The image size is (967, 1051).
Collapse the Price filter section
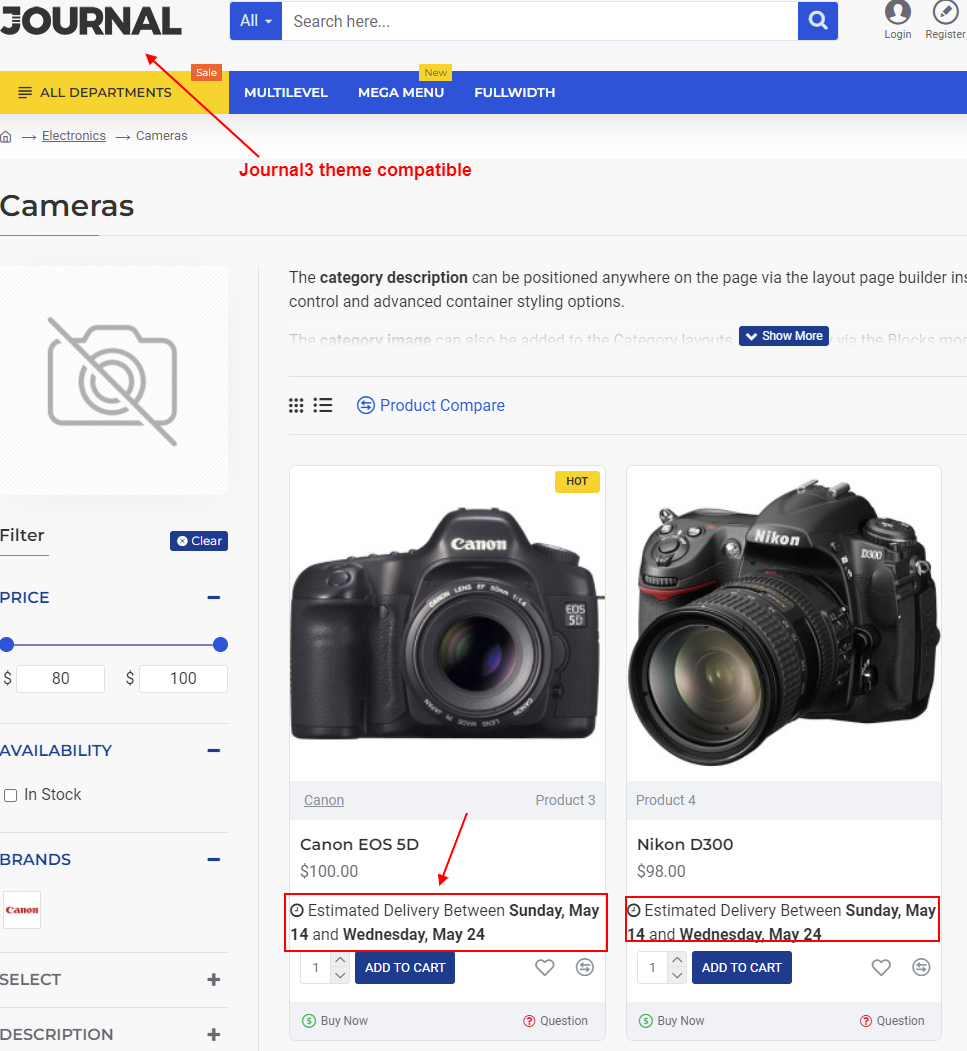click(214, 597)
